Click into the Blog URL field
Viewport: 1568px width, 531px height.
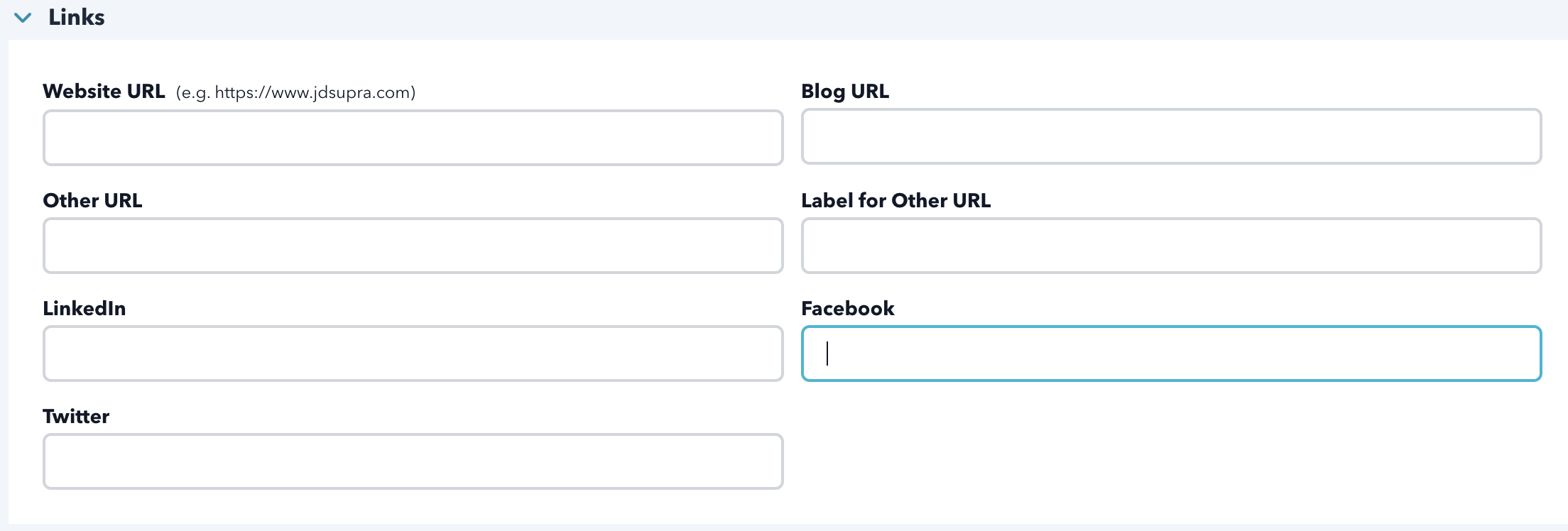(1171, 136)
